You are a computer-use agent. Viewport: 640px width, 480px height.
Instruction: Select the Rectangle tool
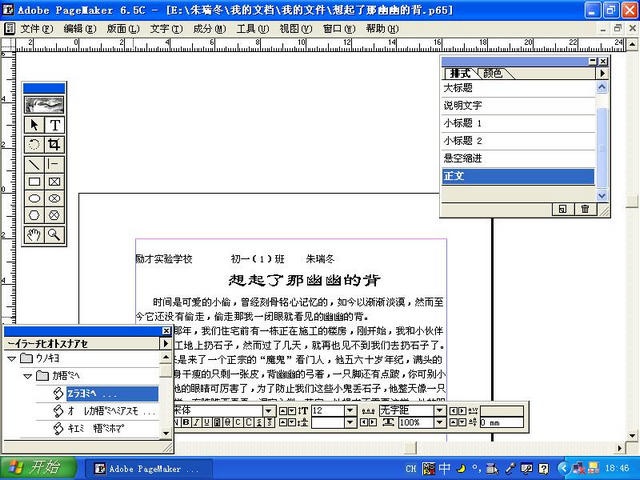coord(34,181)
